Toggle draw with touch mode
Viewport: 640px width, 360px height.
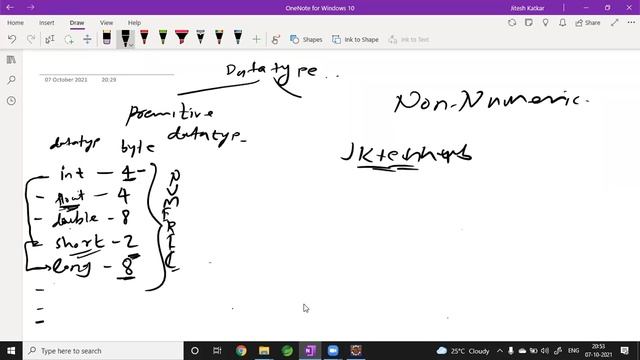pos(276,40)
